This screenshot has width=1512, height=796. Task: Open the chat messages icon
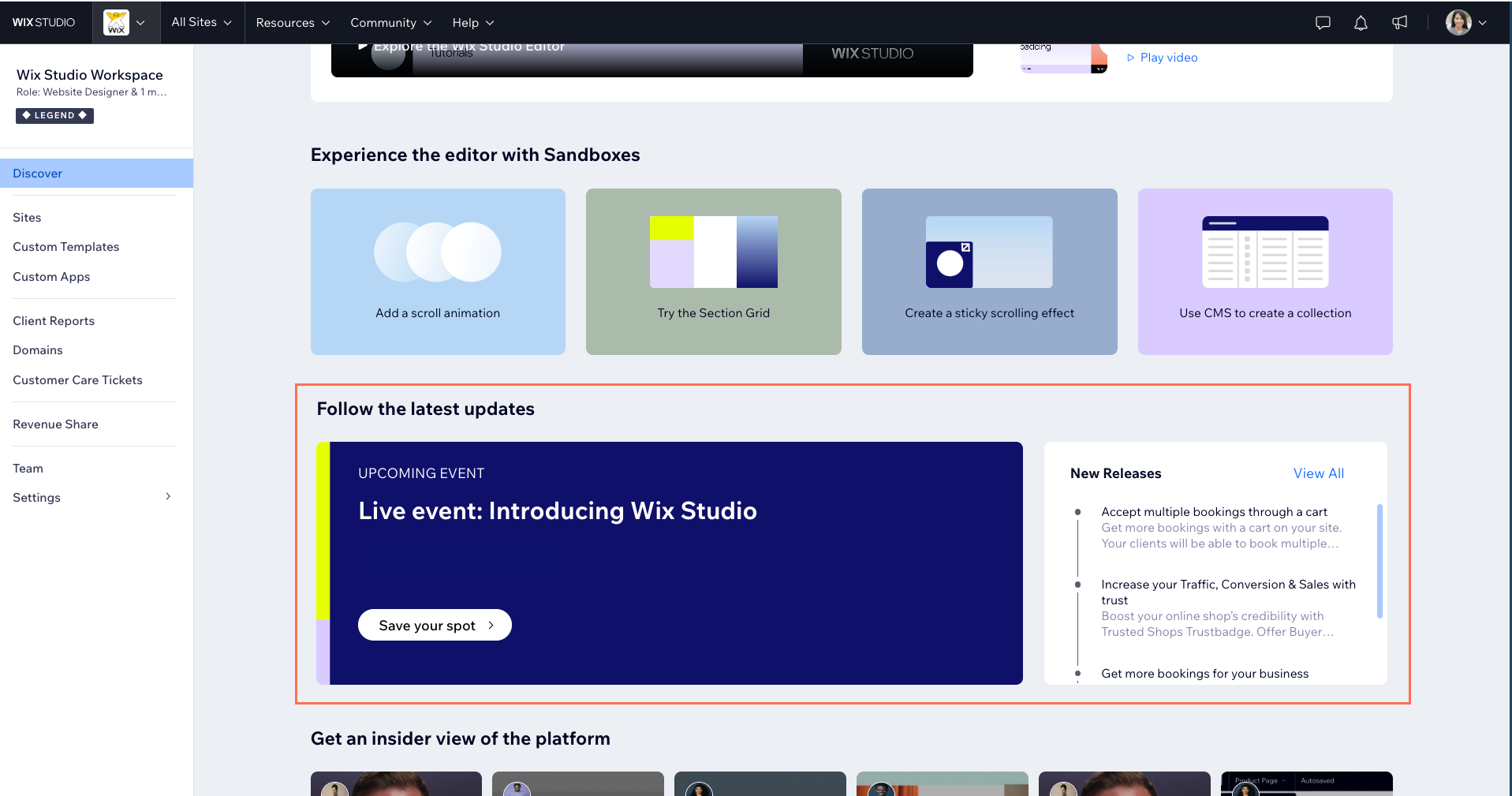coord(1323,23)
